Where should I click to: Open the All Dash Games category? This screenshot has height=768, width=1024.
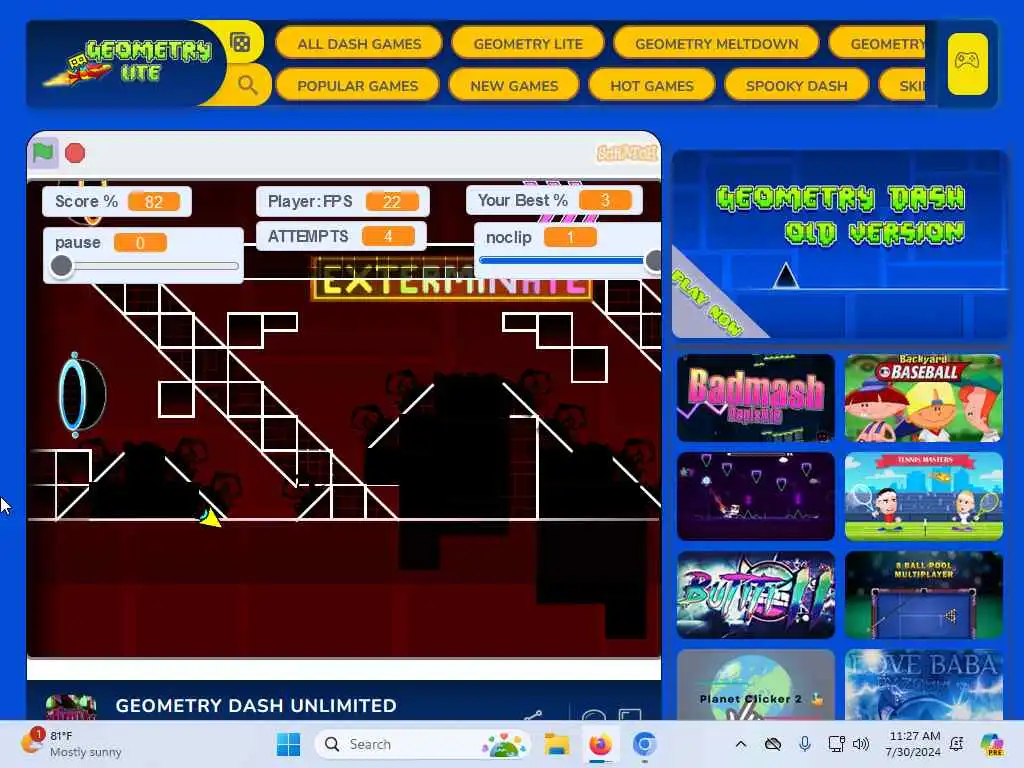359,44
